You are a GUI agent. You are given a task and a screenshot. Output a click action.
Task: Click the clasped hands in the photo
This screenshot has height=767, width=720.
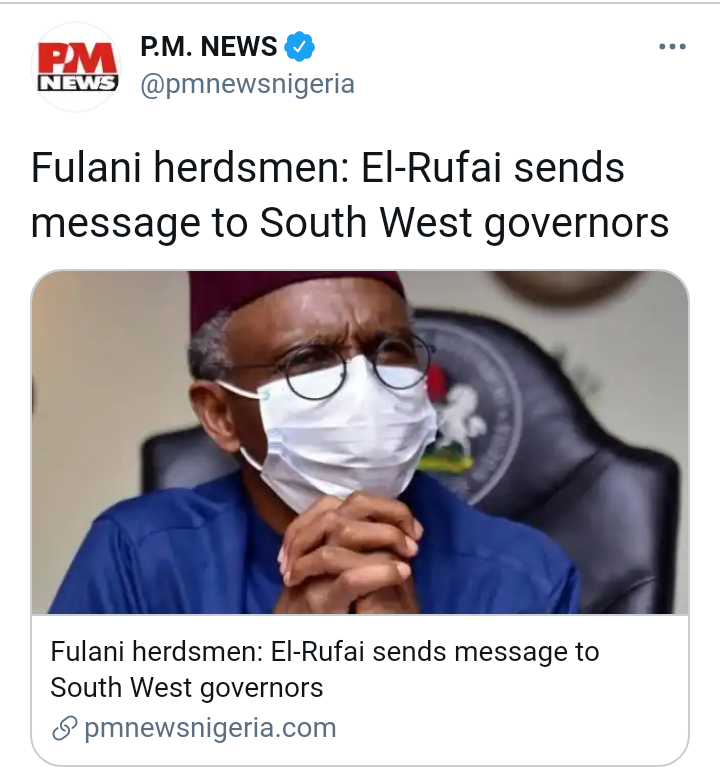350,554
